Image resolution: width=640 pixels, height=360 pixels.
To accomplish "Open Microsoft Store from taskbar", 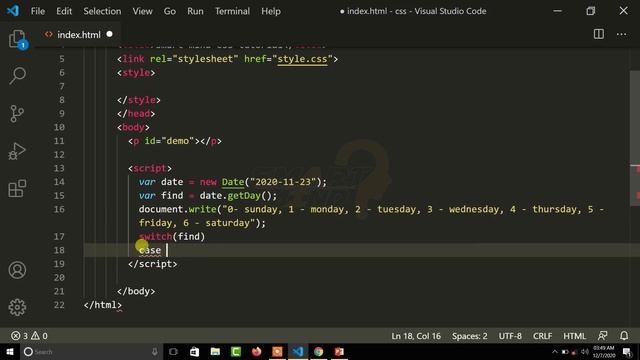I will 194,351.
